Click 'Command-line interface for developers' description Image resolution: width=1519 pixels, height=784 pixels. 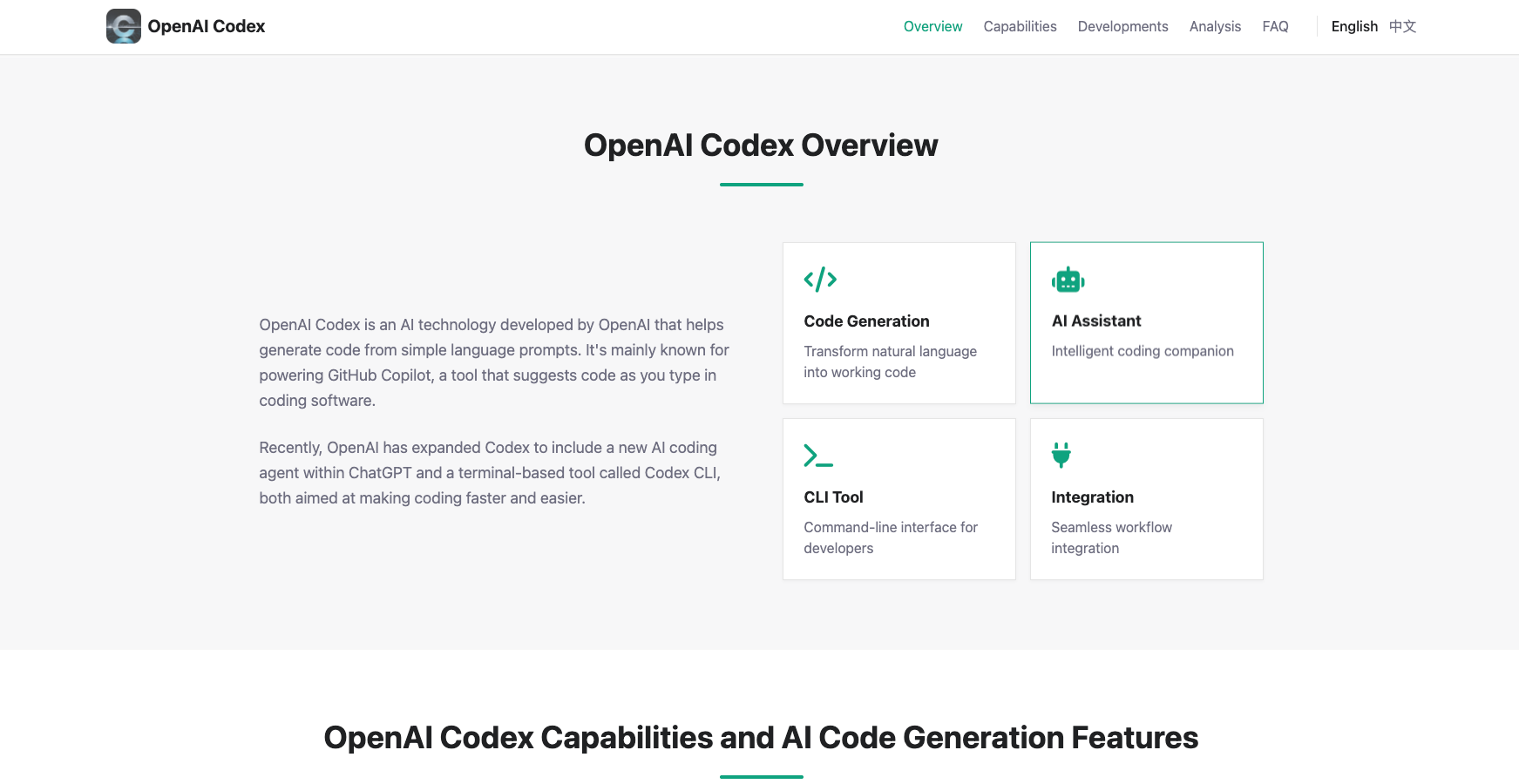click(x=891, y=537)
